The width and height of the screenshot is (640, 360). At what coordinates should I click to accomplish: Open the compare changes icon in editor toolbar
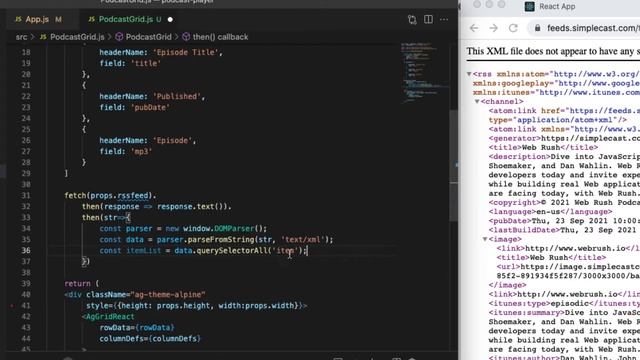click(412, 19)
